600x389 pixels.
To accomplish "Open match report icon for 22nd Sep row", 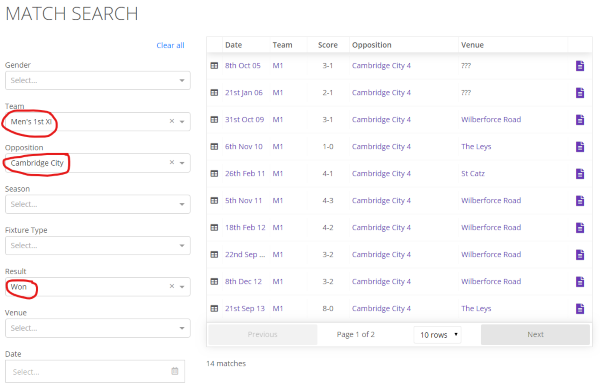I will point(580,254).
